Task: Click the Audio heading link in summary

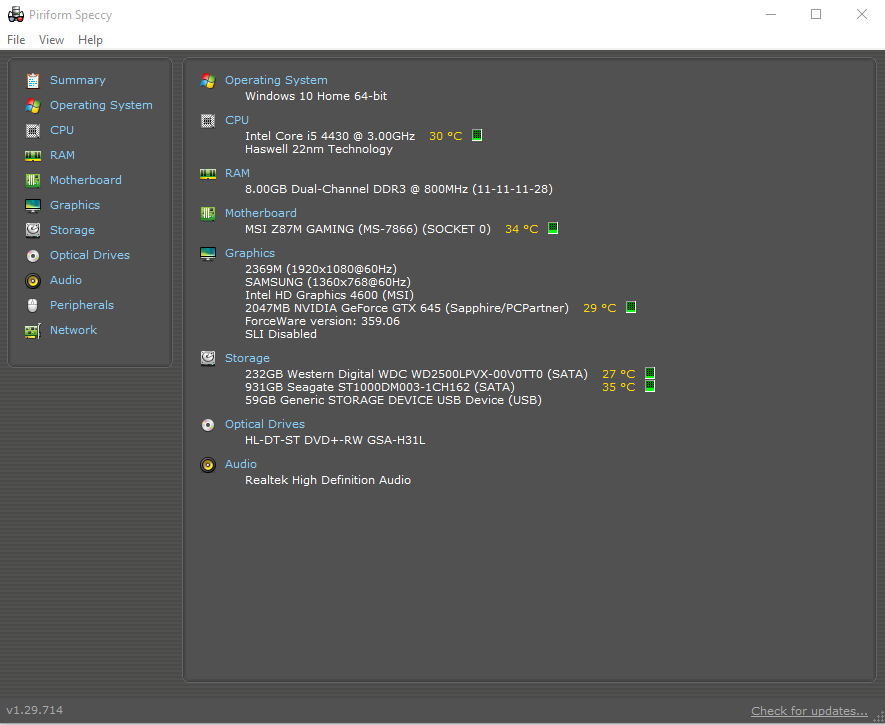Action: (240, 464)
